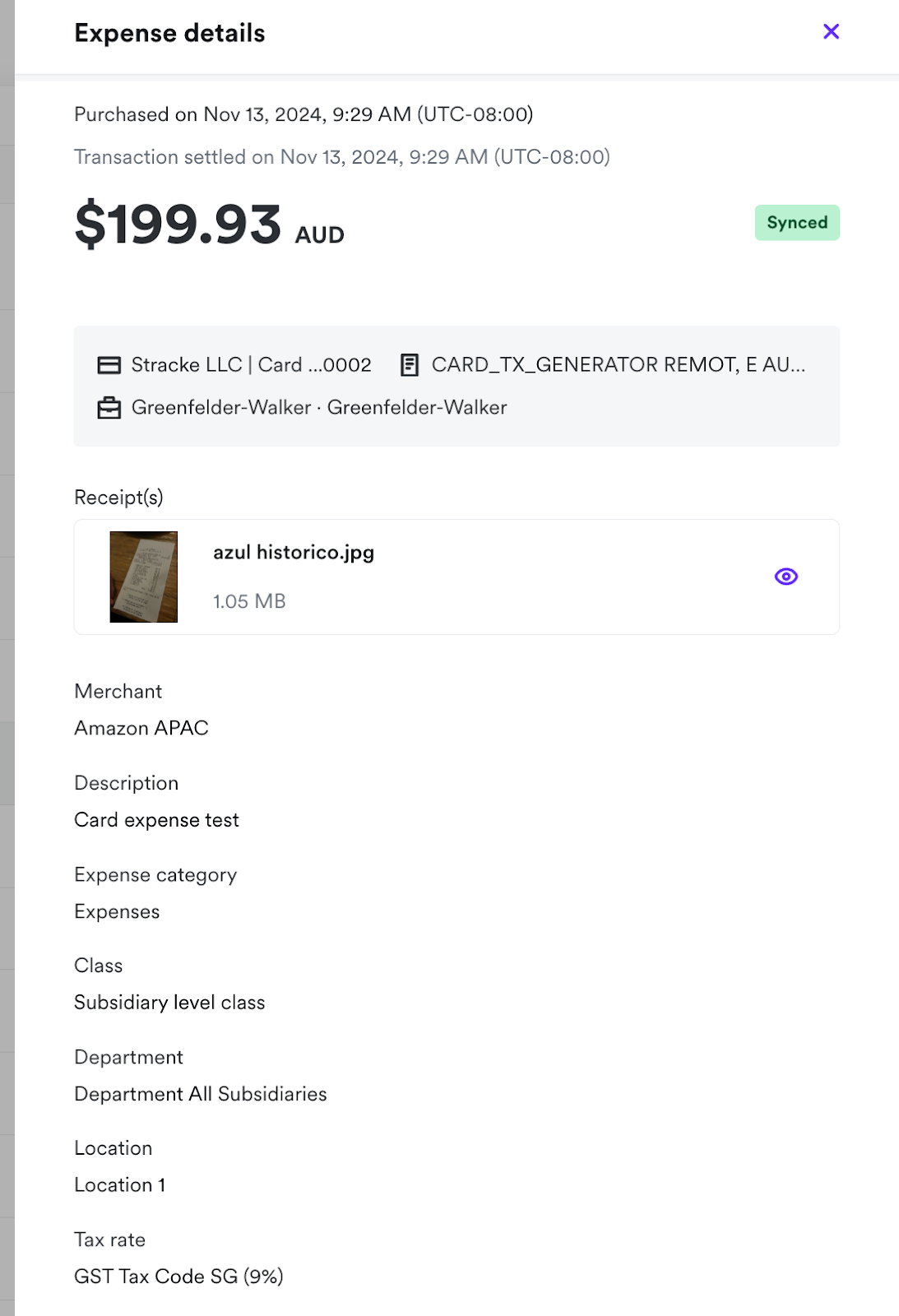The image size is (899, 1316).
Task: Click the credit card icon beside Stracke LLC
Action: tap(109, 365)
